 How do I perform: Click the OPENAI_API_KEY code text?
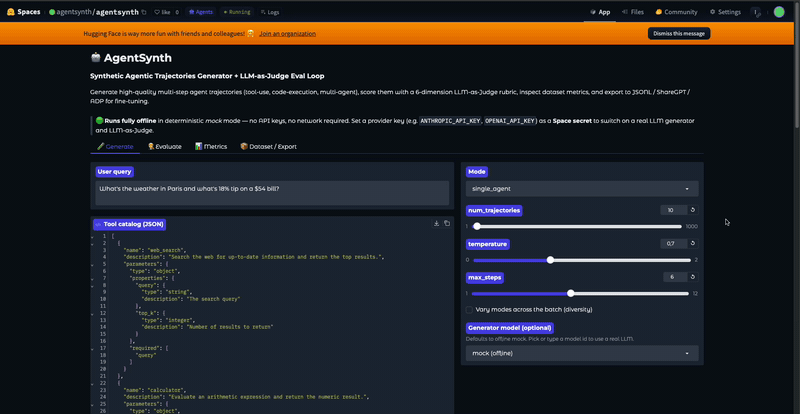click(x=510, y=121)
